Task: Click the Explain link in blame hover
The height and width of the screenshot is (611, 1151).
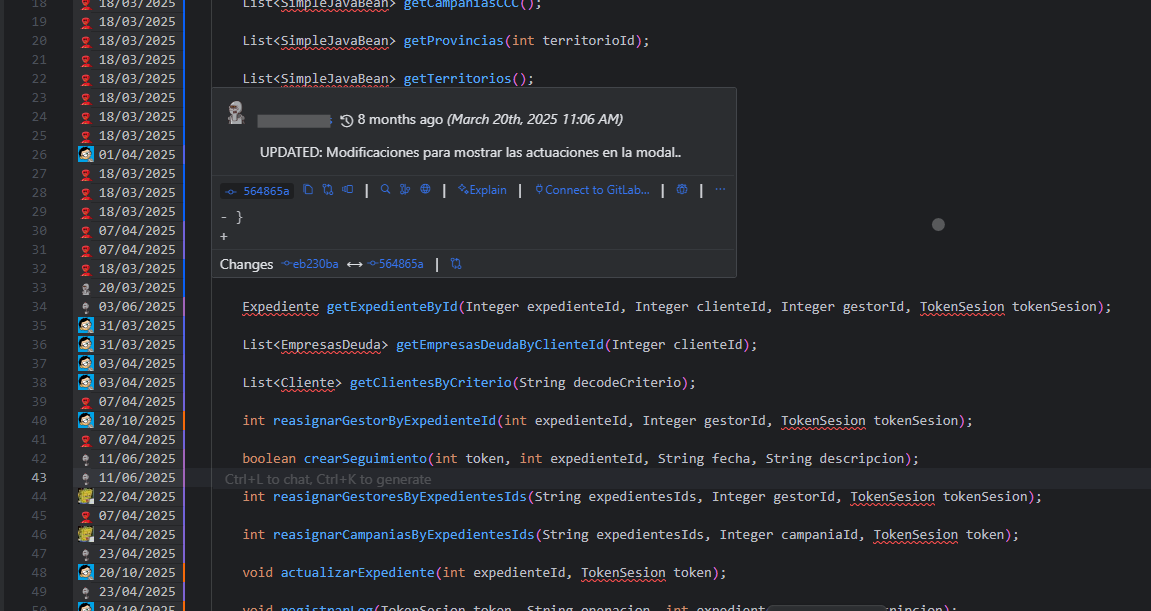Action: click(482, 190)
